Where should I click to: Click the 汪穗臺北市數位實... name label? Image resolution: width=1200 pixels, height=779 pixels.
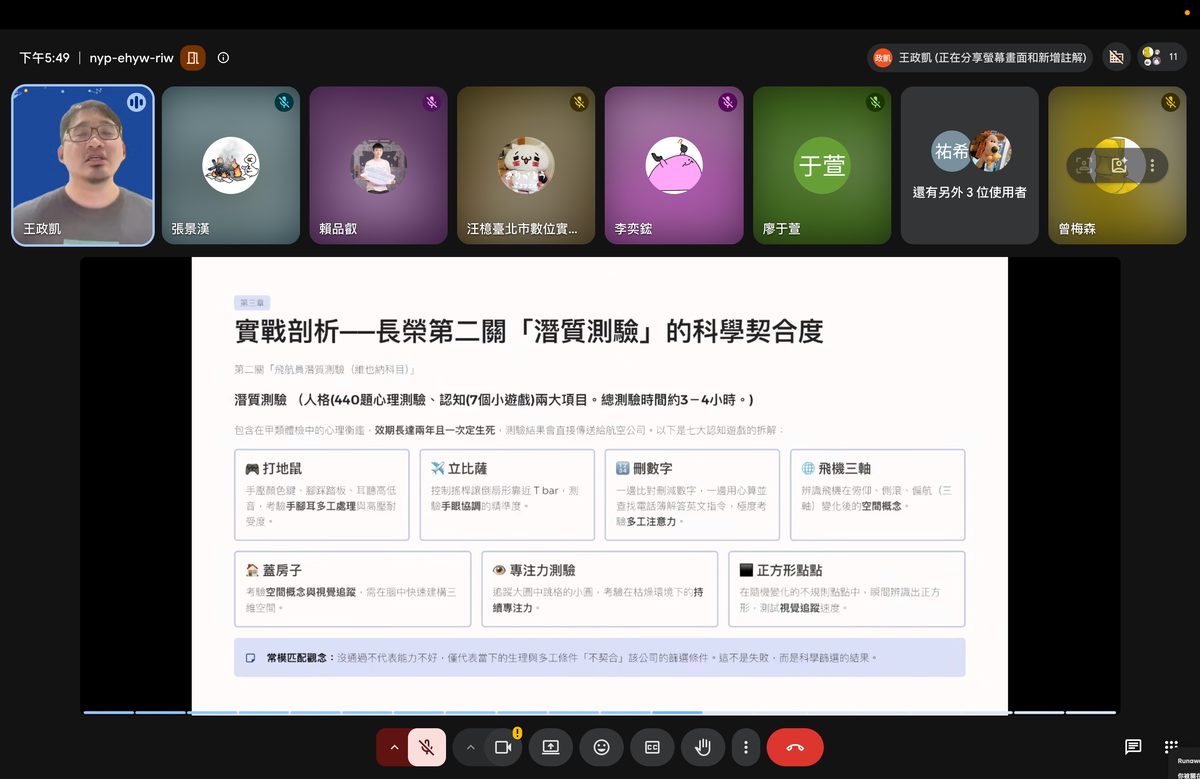522,229
